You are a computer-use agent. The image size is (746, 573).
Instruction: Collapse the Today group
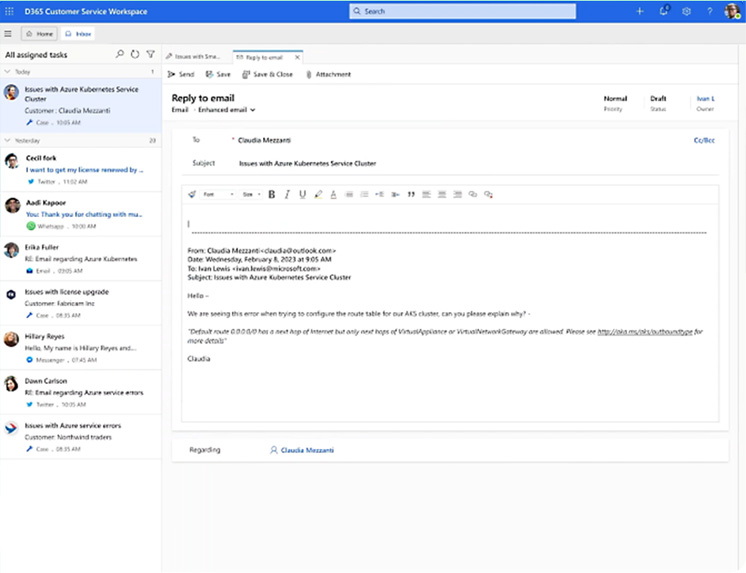tap(7, 71)
